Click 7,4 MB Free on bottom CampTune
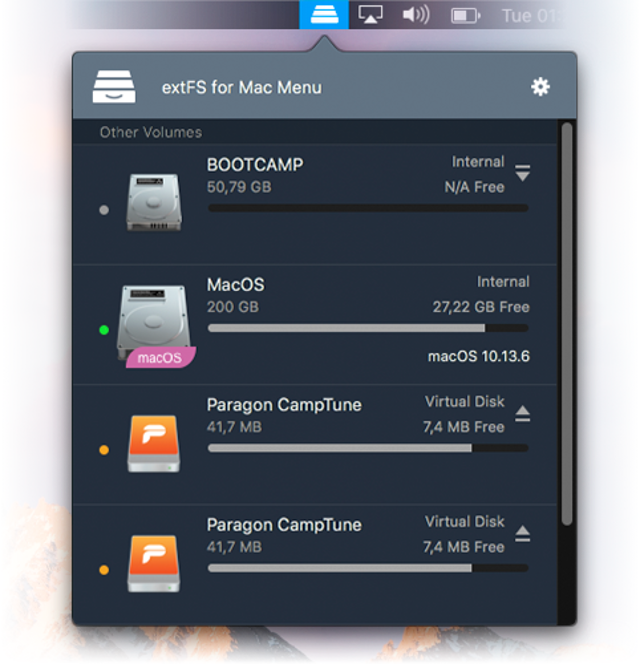 tap(464, 547)
